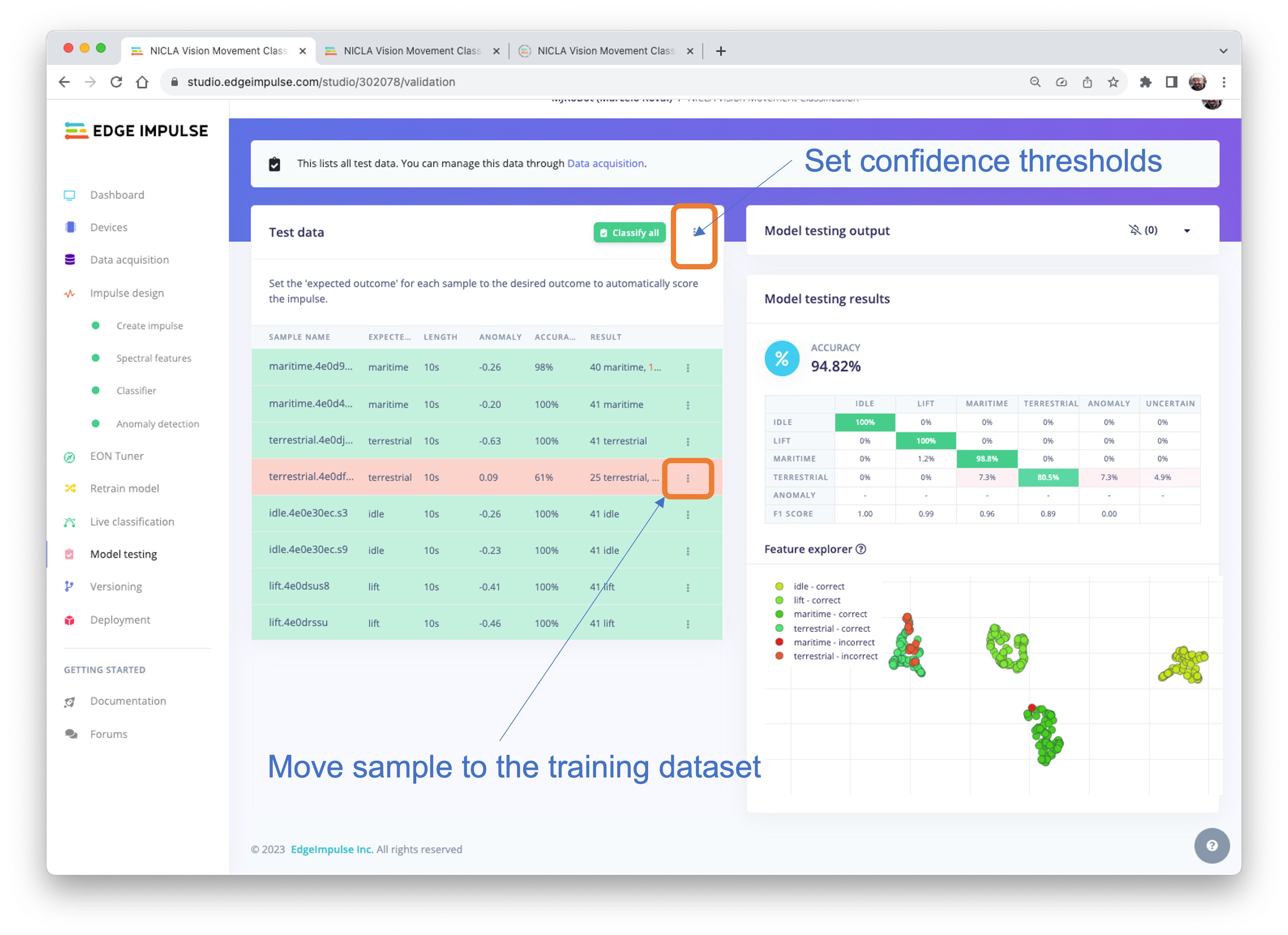Image resolution: width=1288 pixels, height=935 pixels.
Task: Switch to the second browser tab
Action: (412, 51)
